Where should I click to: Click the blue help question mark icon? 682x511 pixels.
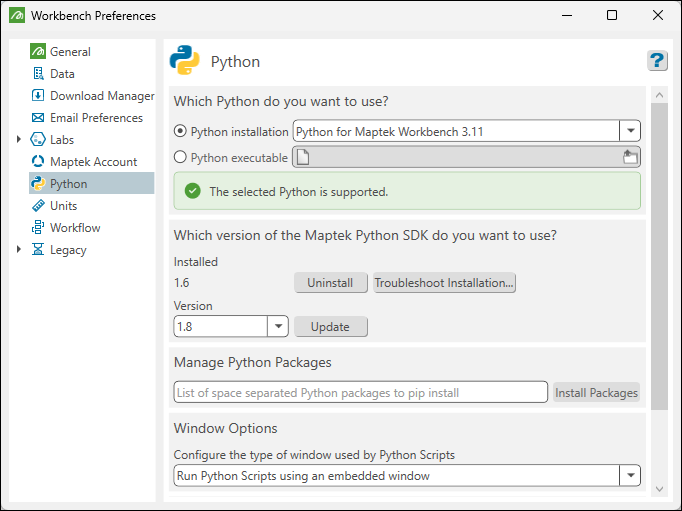click(657, 60)
